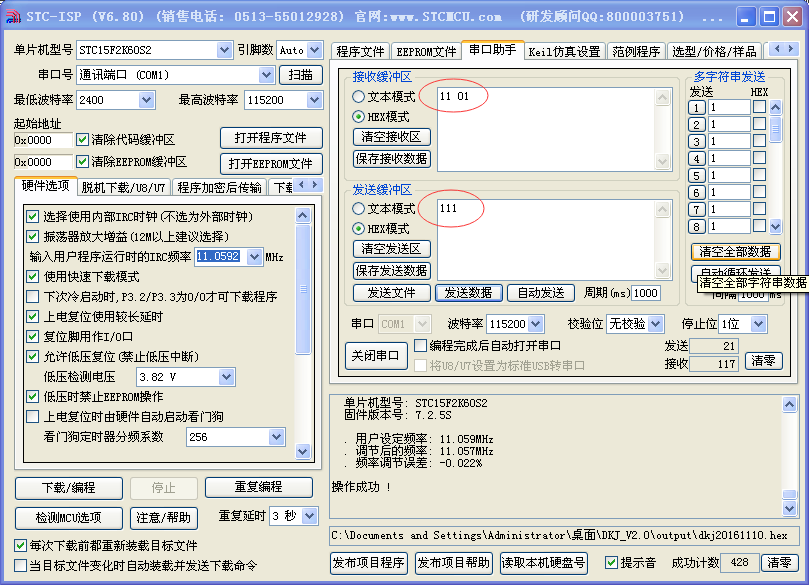Click 打开程序文件 button
The image size is (809, 585).
271,138
